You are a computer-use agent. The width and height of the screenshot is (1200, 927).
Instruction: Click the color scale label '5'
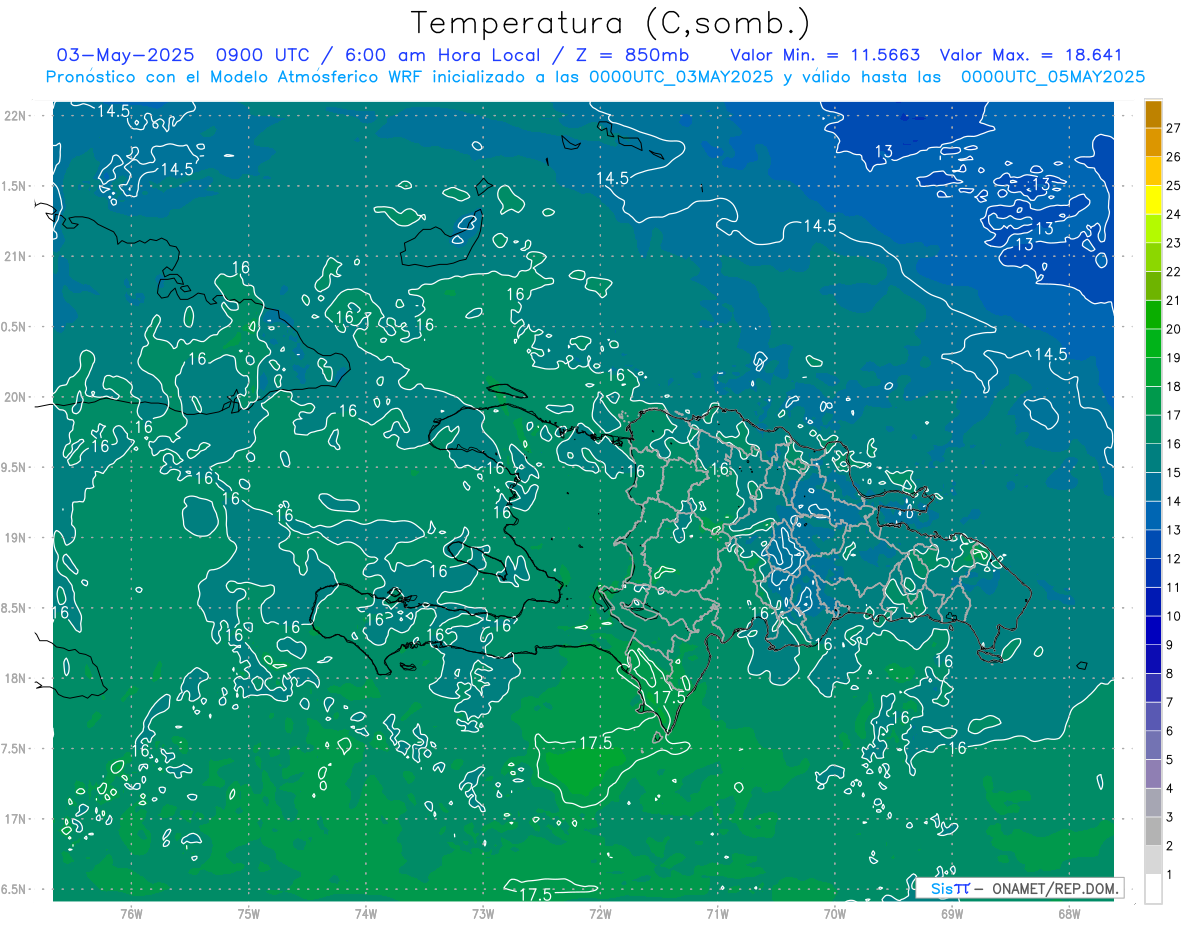[1170, 761]
